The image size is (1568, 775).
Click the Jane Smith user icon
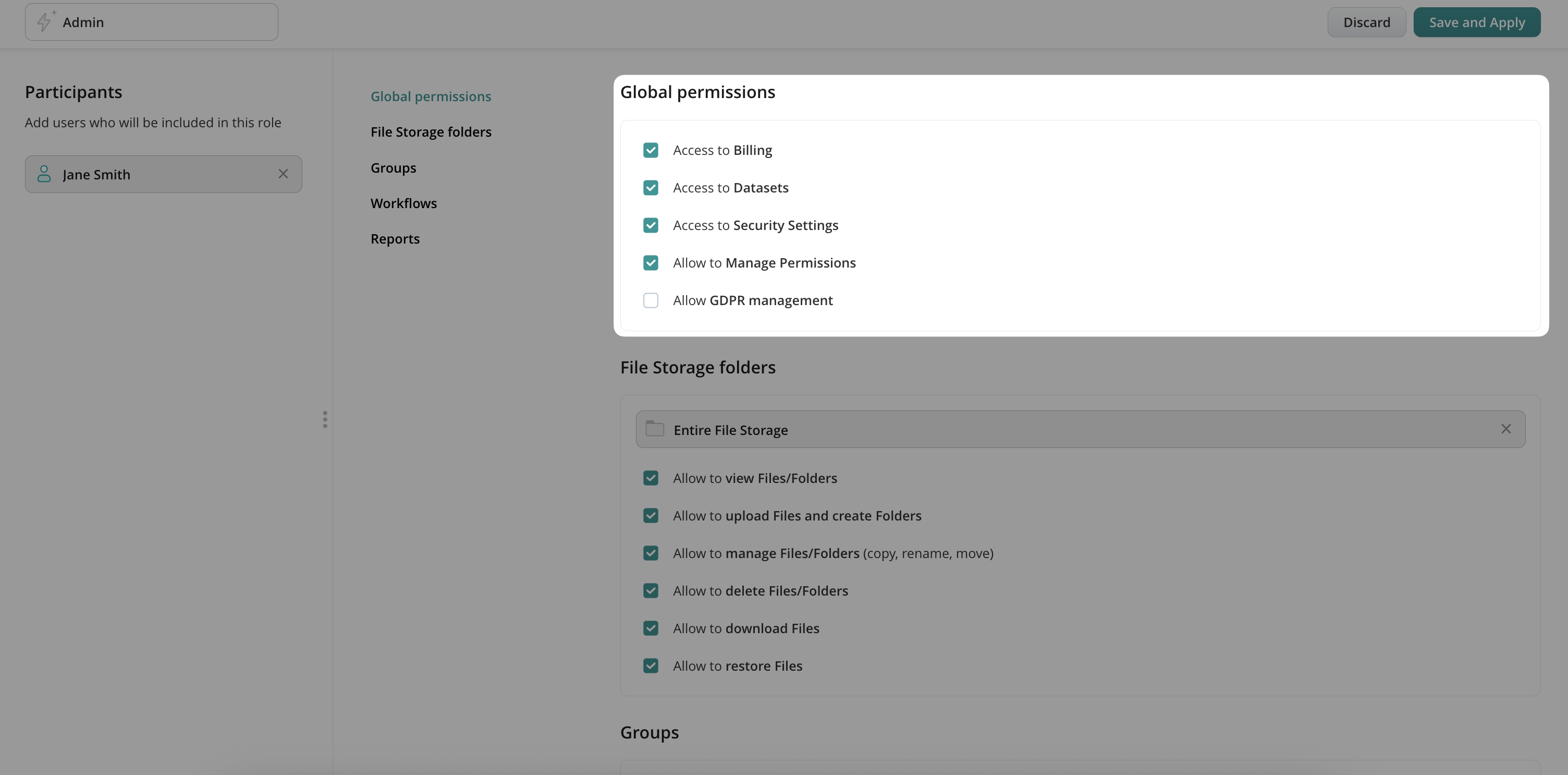[44, 174]
